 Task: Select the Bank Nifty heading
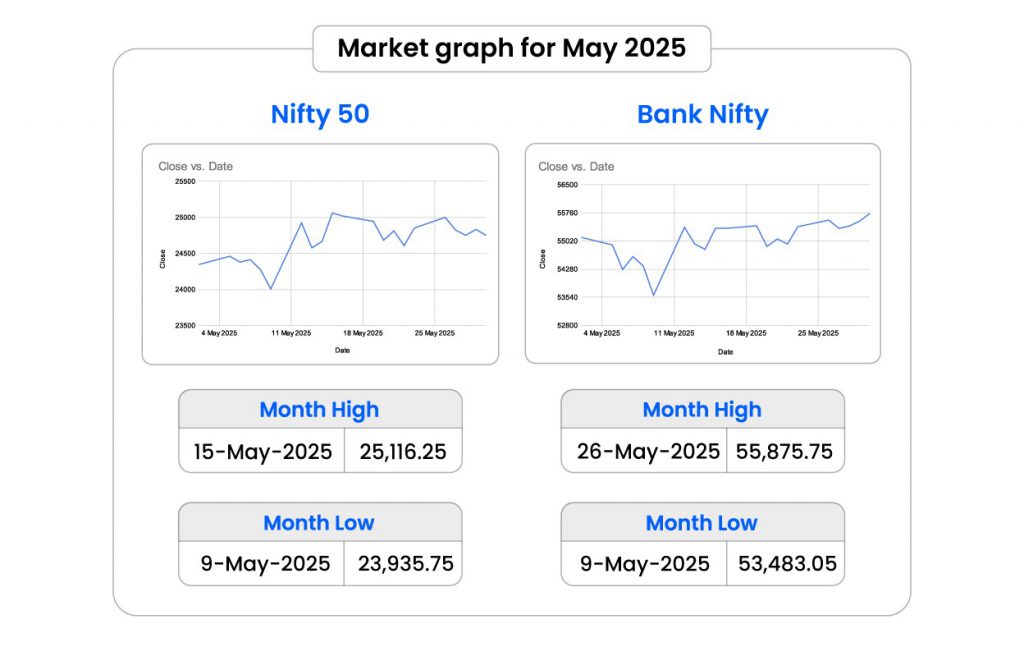point(702,114)
